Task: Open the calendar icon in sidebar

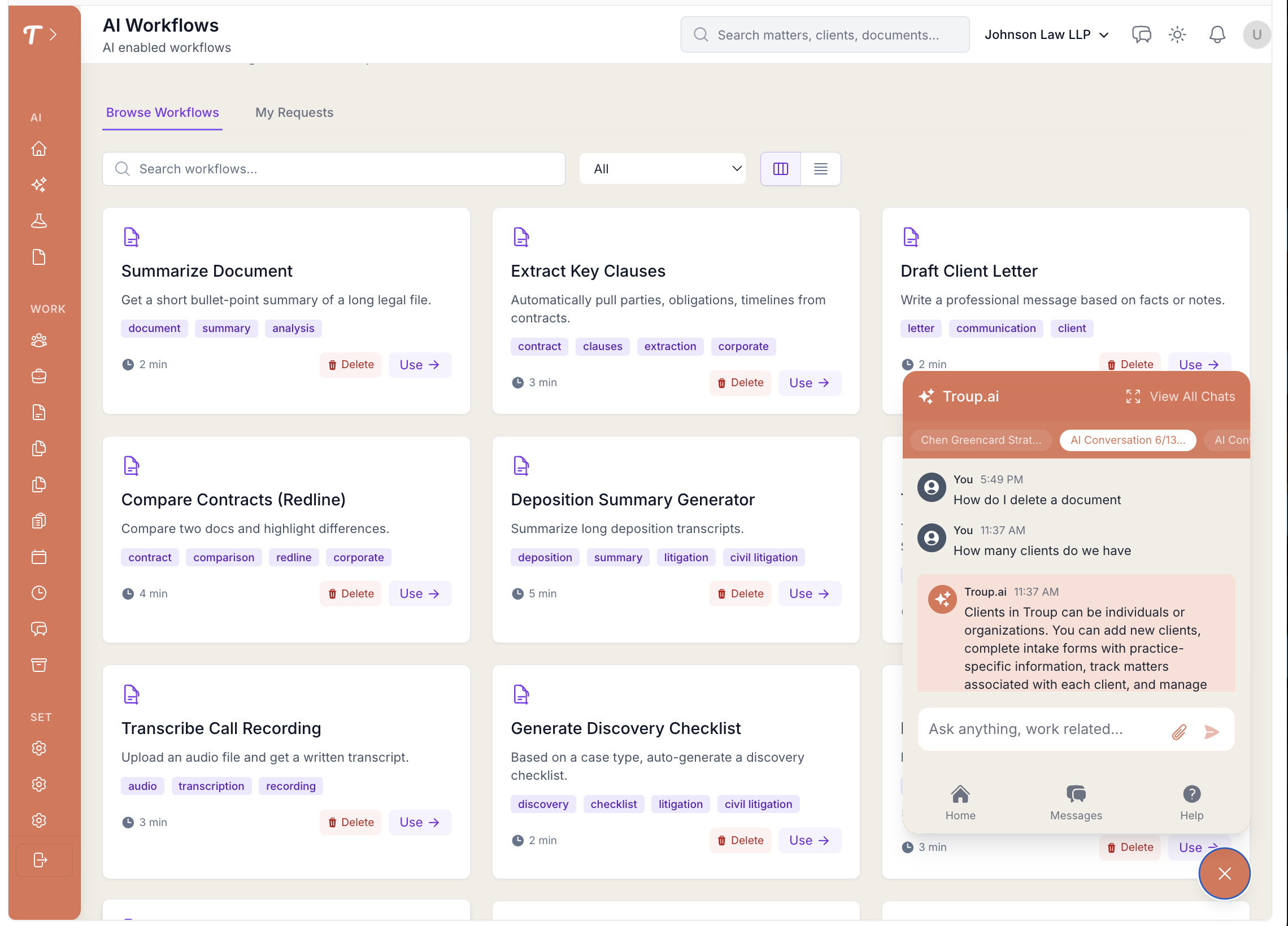Action: point(38,557)
